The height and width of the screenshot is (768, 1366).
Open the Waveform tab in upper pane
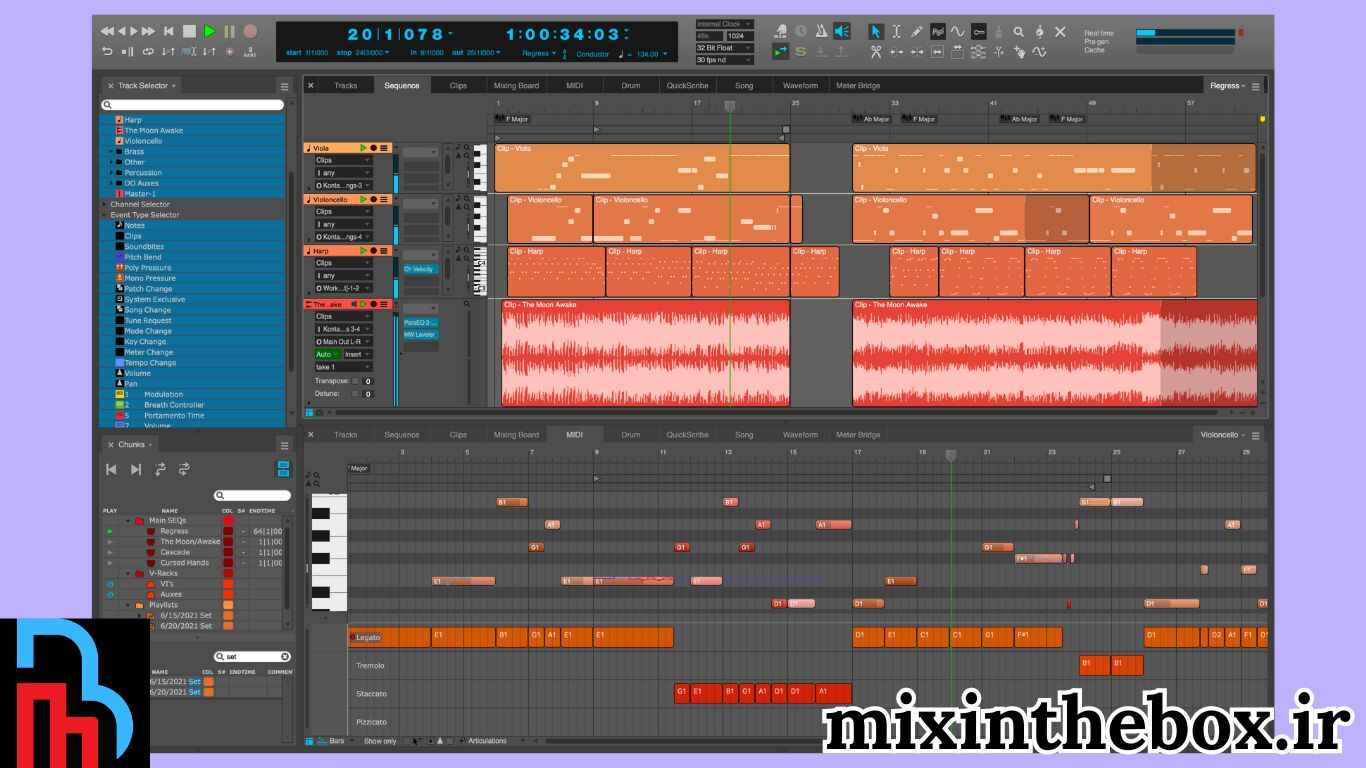coord(800,86)
